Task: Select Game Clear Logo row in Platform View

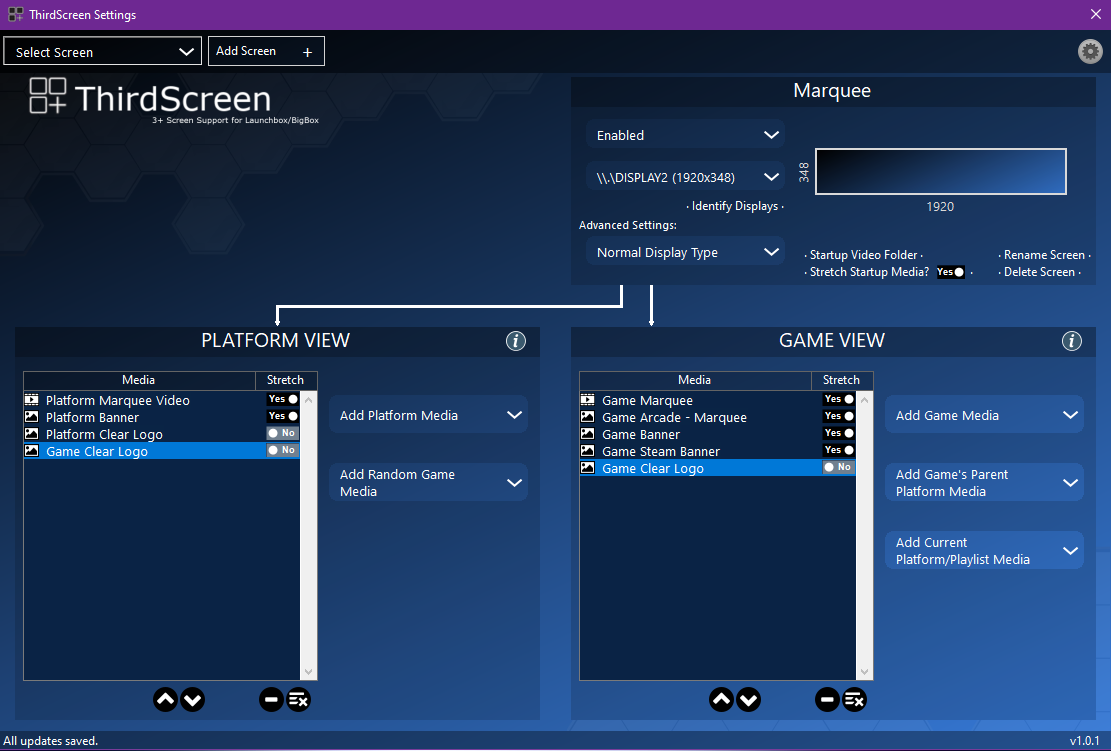Action: tap(162, 451)
